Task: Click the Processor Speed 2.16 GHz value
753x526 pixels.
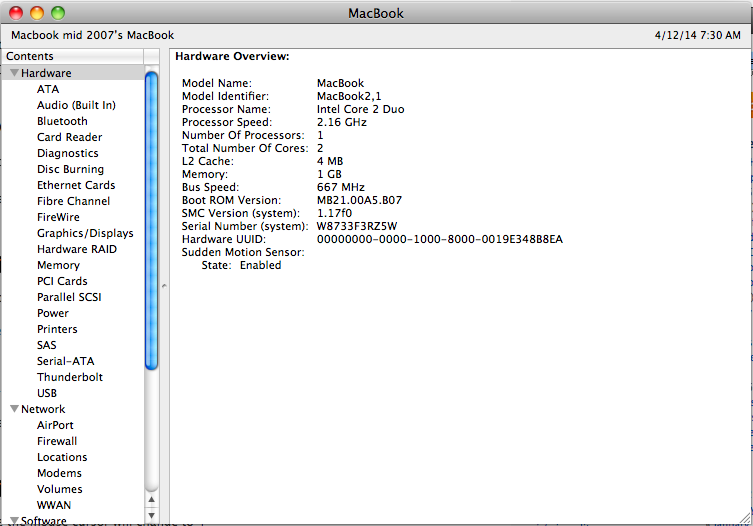Action: 341,122
